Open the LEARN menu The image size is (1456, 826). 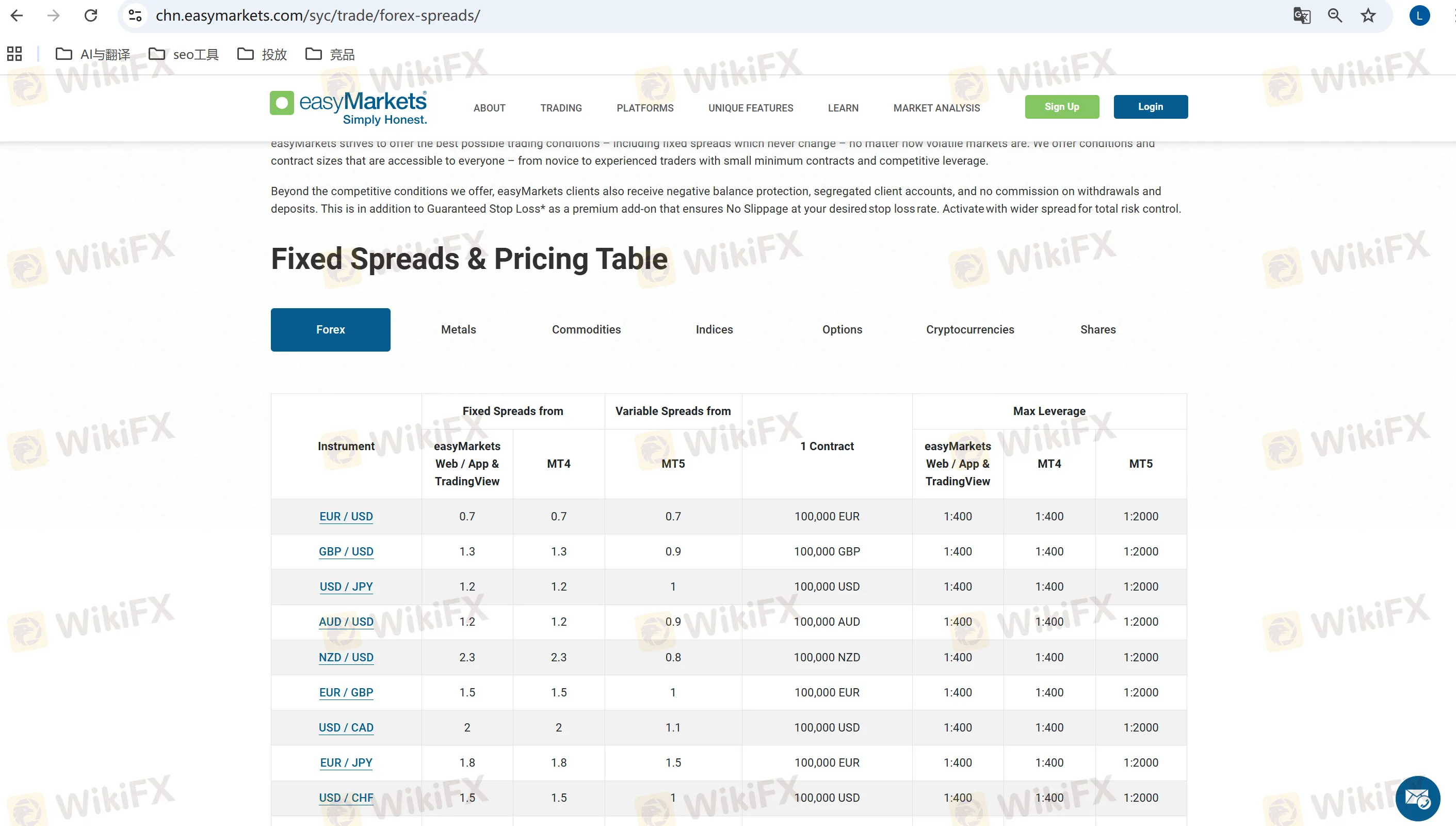(x=843, y=108)
